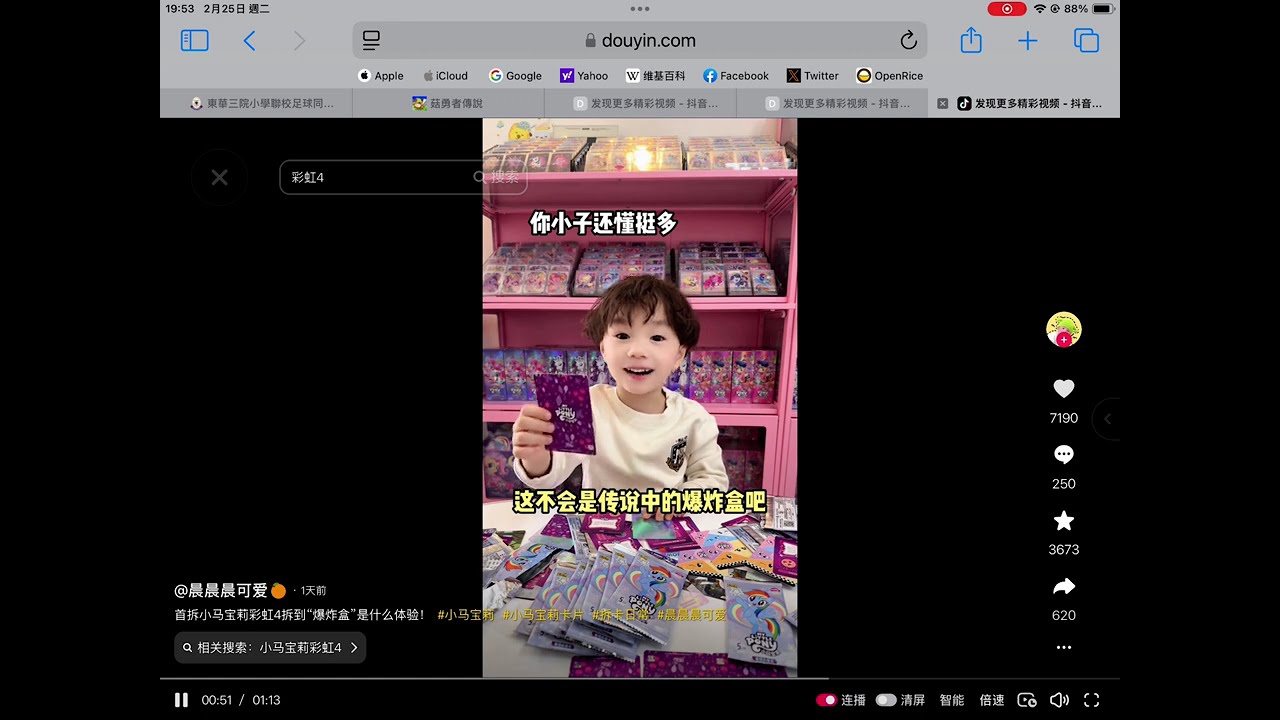Open the 倍速 playback speed menu
The image size is (1280, 720).
992,700
